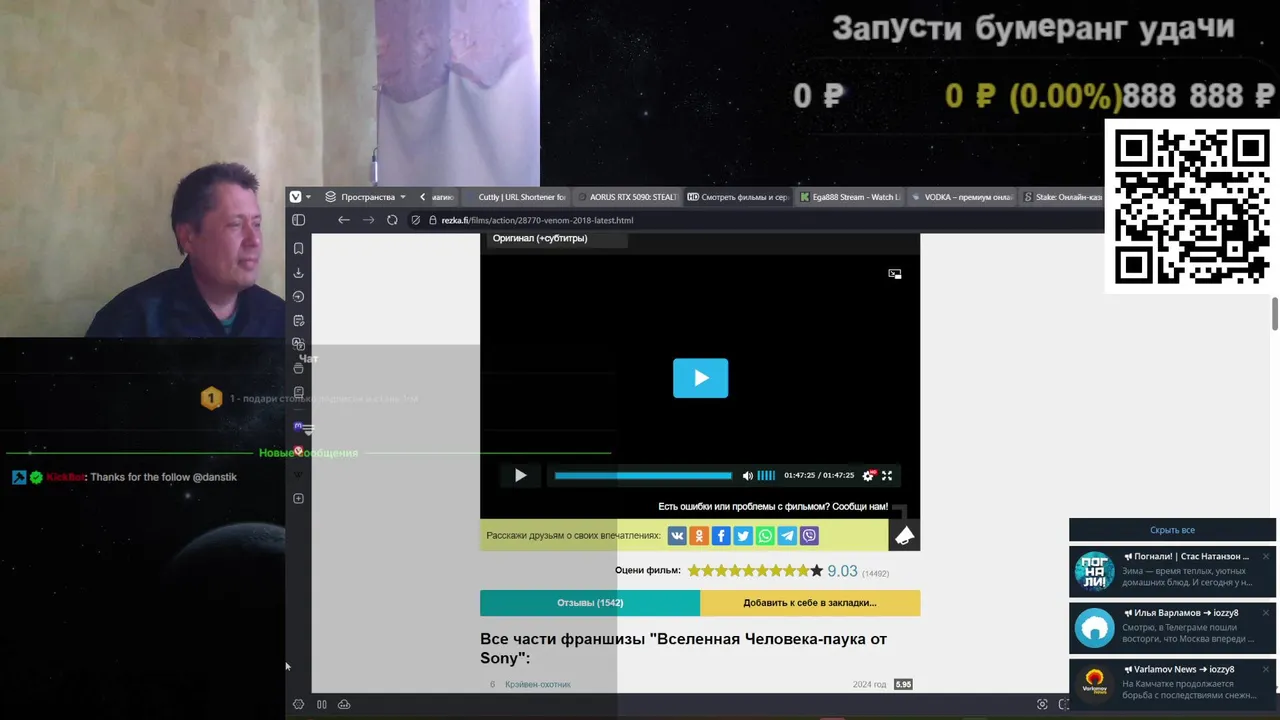Viewport: 1280px width, 720px height.
Task: Share the film on Odnoklassniki
Action: [x=699, y=536]
